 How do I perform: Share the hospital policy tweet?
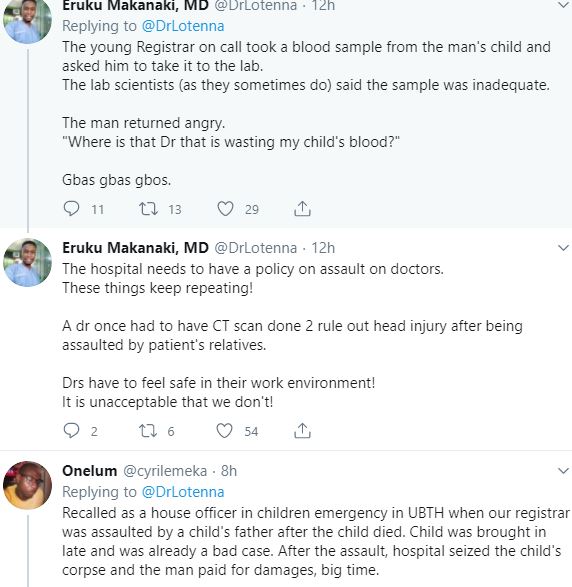pos(302,431)
